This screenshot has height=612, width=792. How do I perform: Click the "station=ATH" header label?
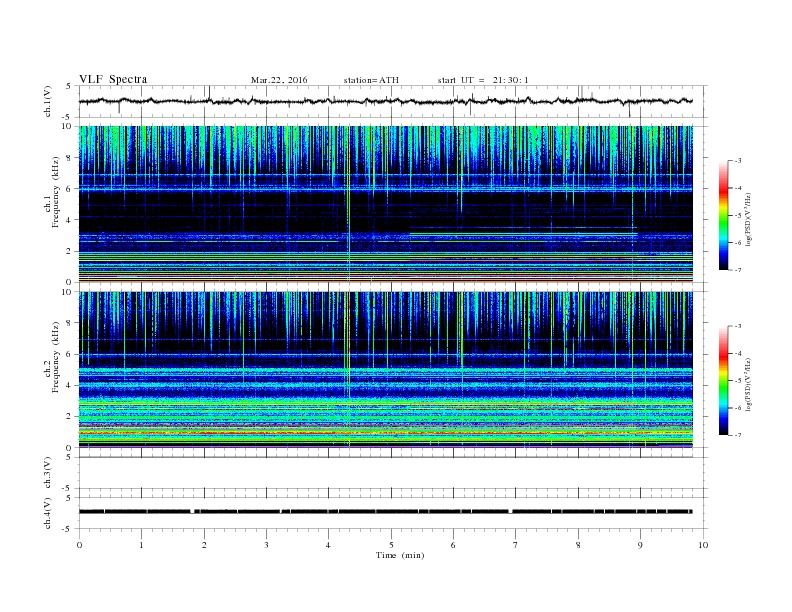pyautogui.click(x=371, y=80)
